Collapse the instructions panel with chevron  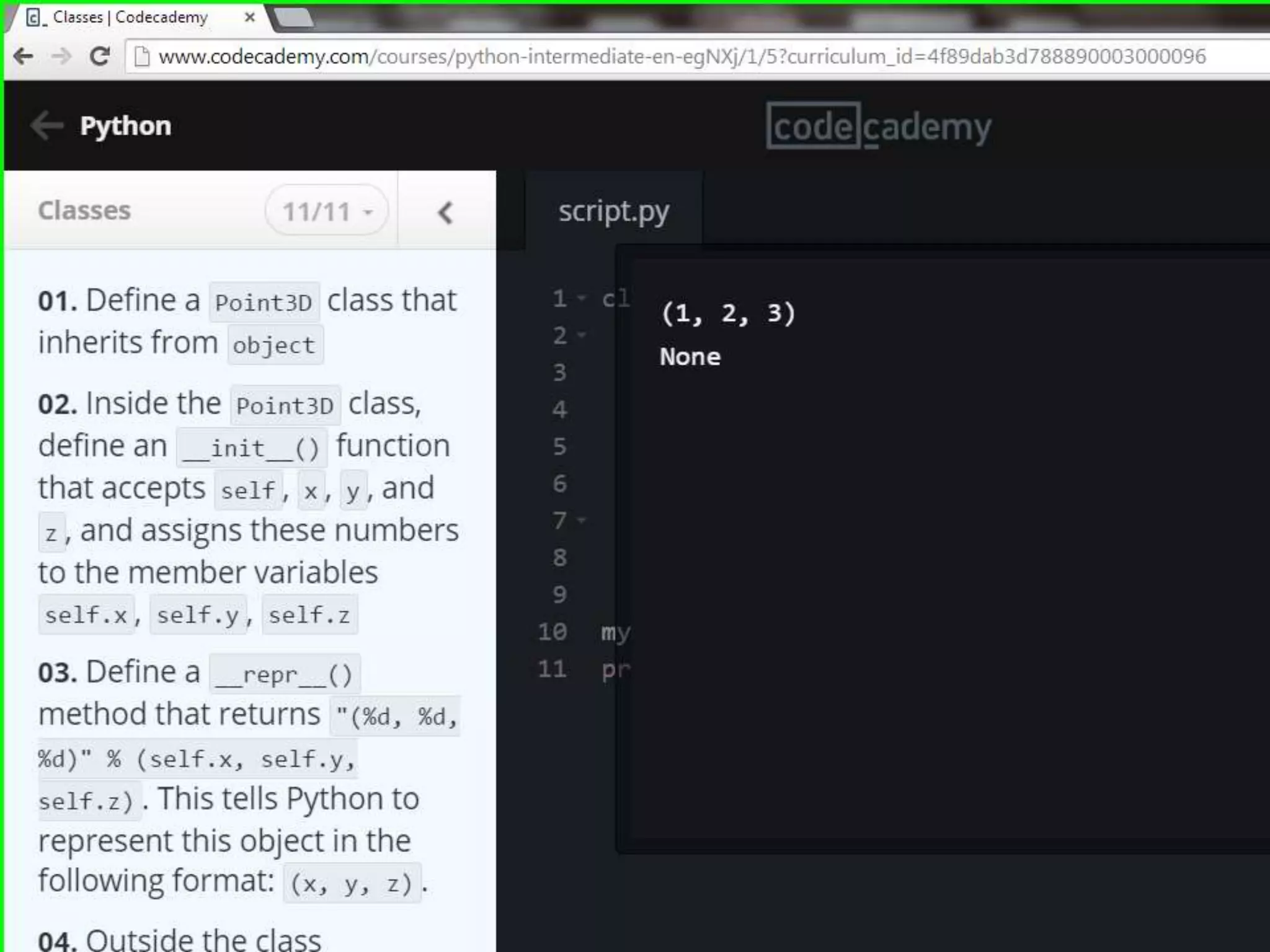(445, 213)
